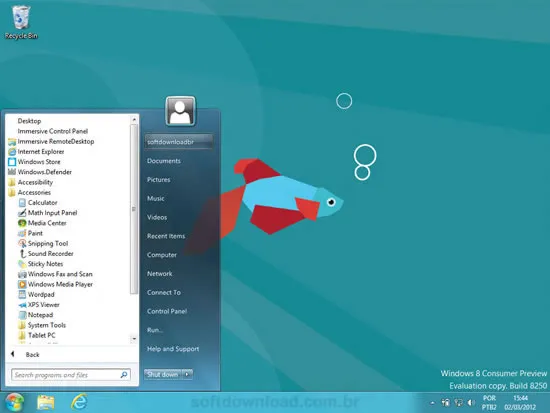Open Network from the Start menu

click(x=160, y=274)
